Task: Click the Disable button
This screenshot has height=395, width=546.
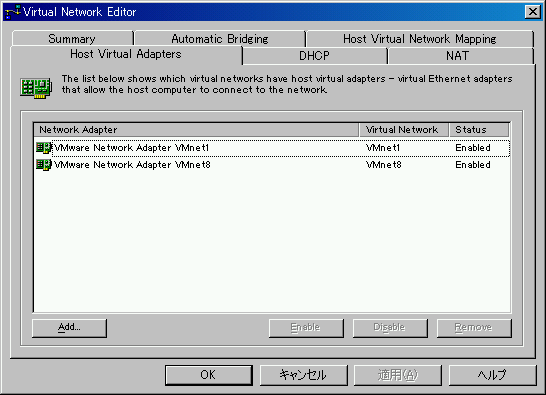Action: point(390,328)
